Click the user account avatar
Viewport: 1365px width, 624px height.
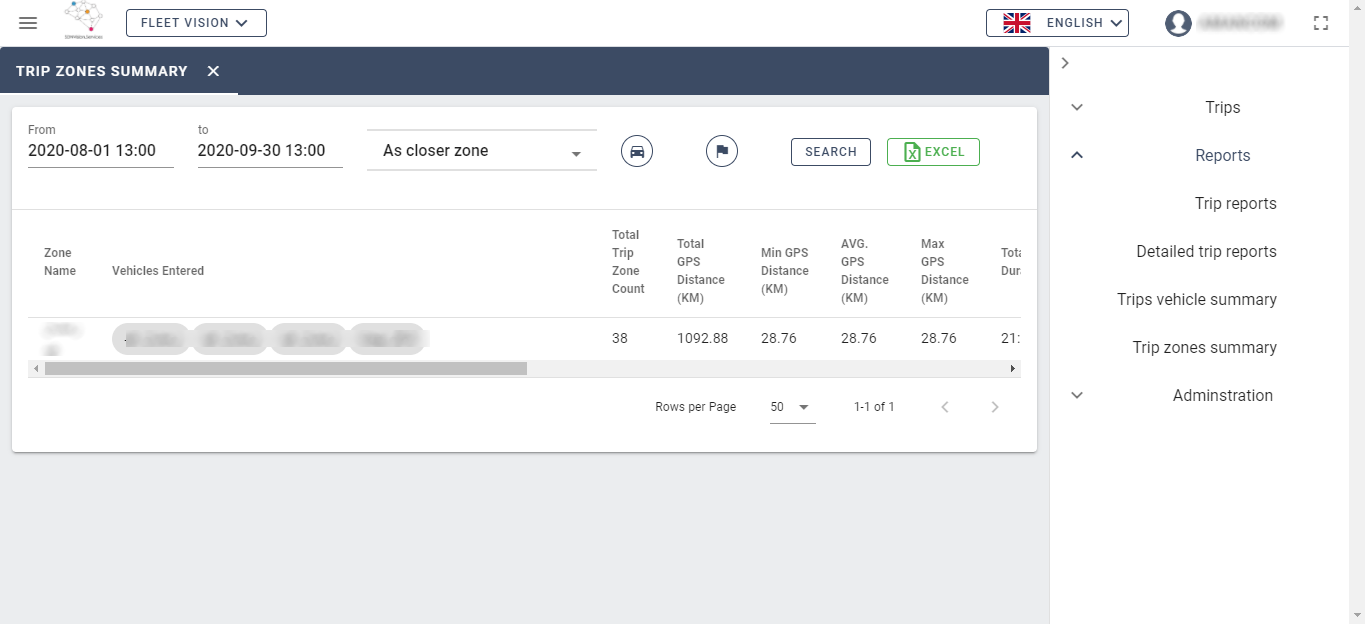coord(1178,23)
